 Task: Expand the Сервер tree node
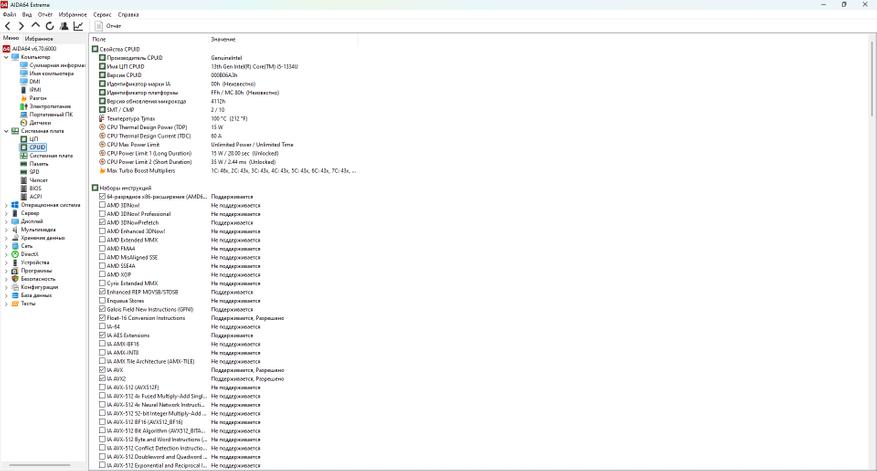(6, 213)
